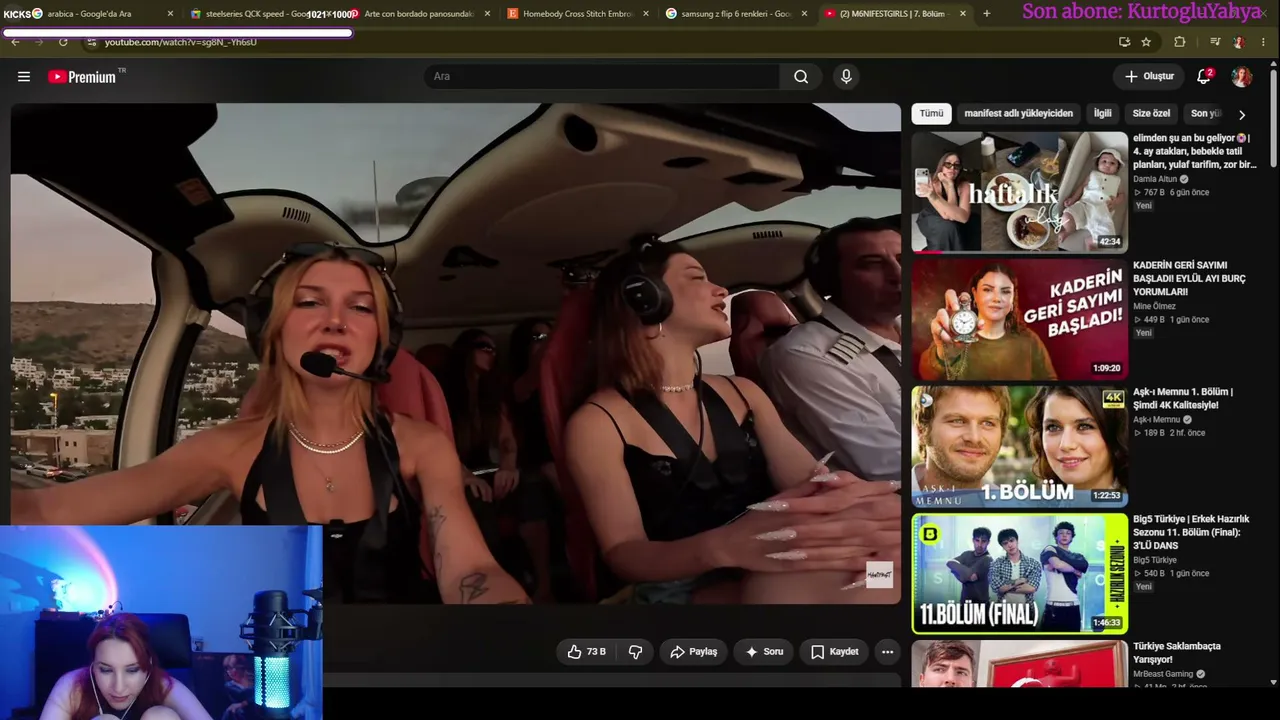The image size is (1280, 720).
Task: Show more filter chips with the right arrow
Action: click(1242, 114)
